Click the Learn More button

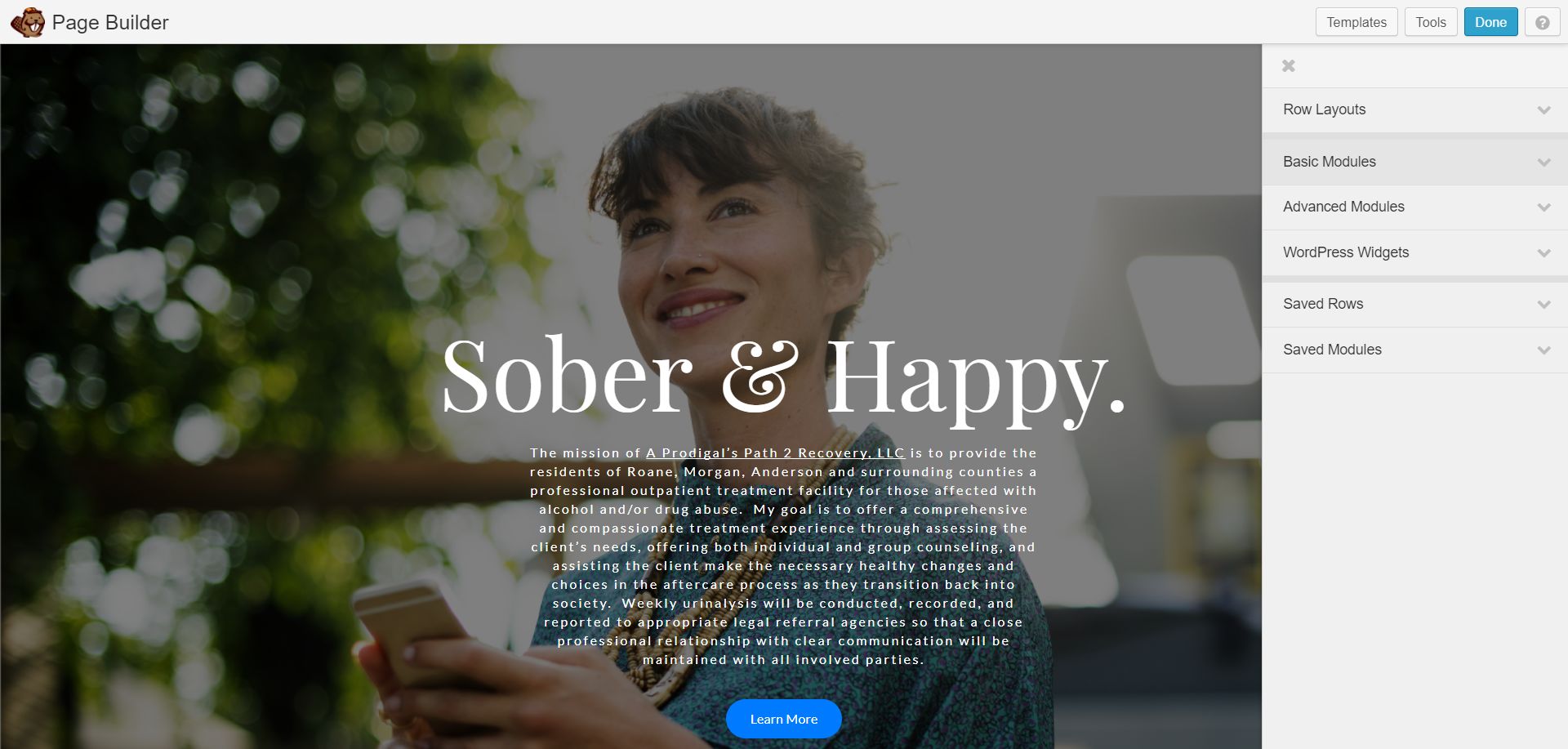(783, 719)
